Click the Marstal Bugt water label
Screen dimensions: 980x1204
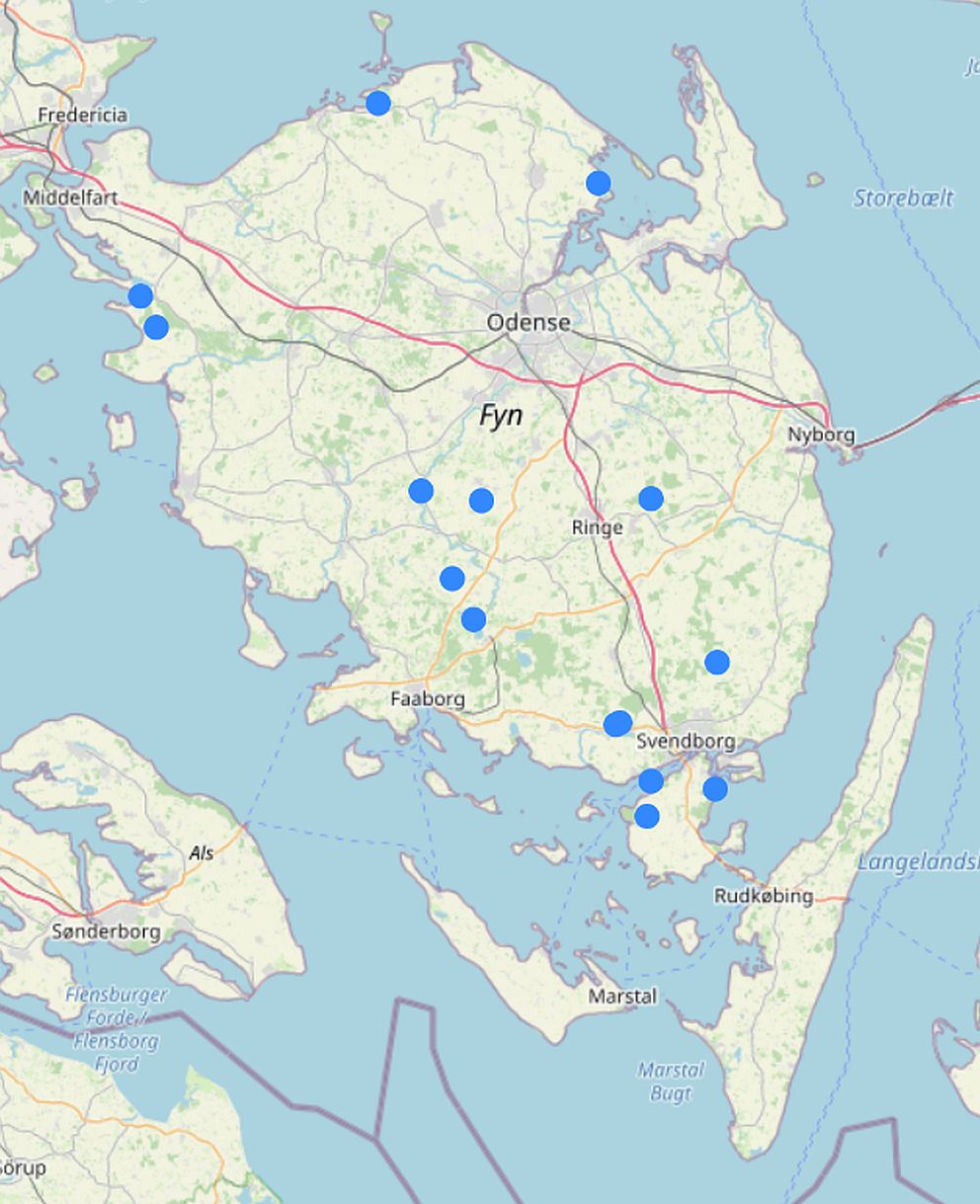pyautogui.click(x=672, y=1082)
